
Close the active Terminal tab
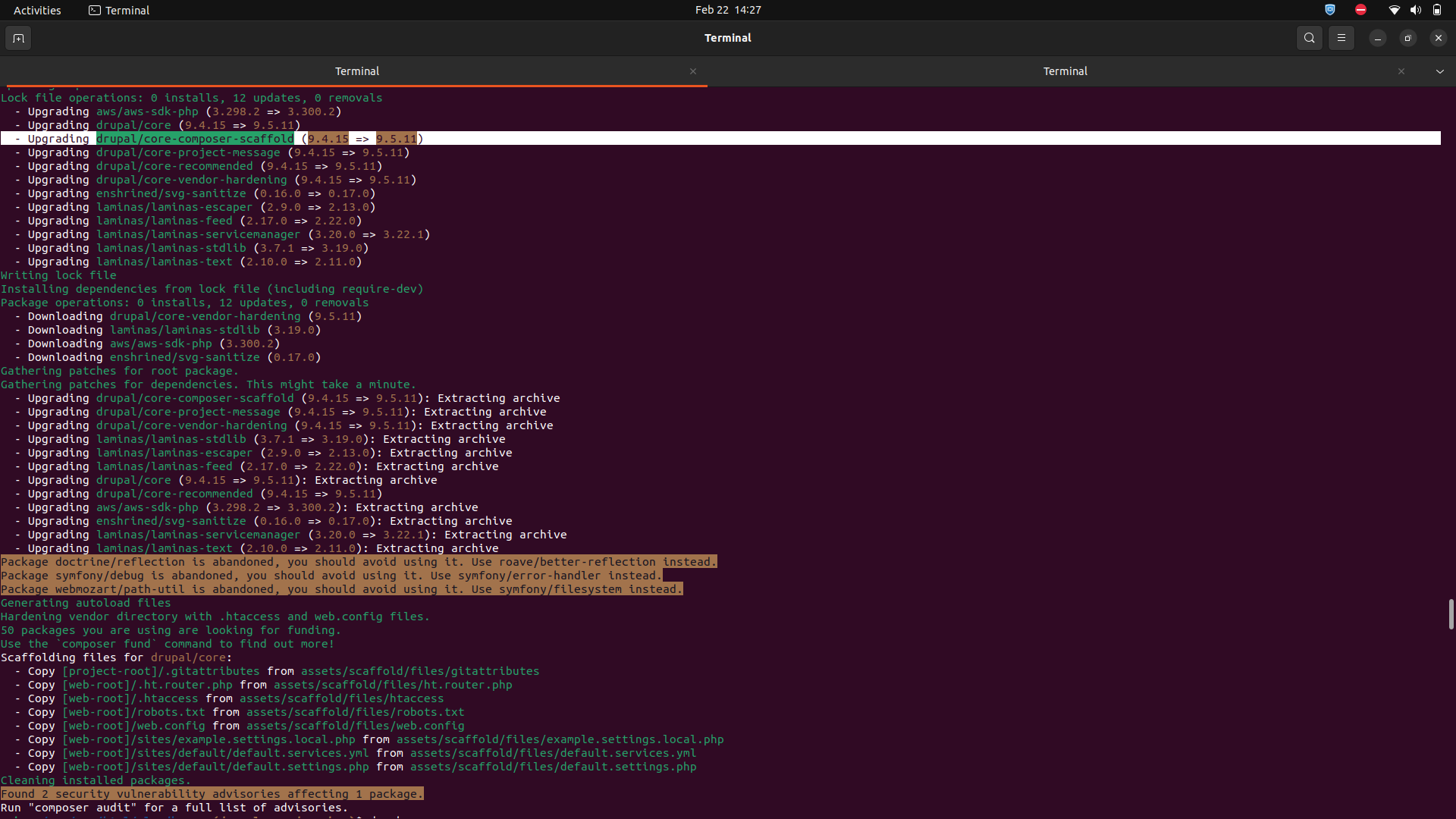(693, 71)
